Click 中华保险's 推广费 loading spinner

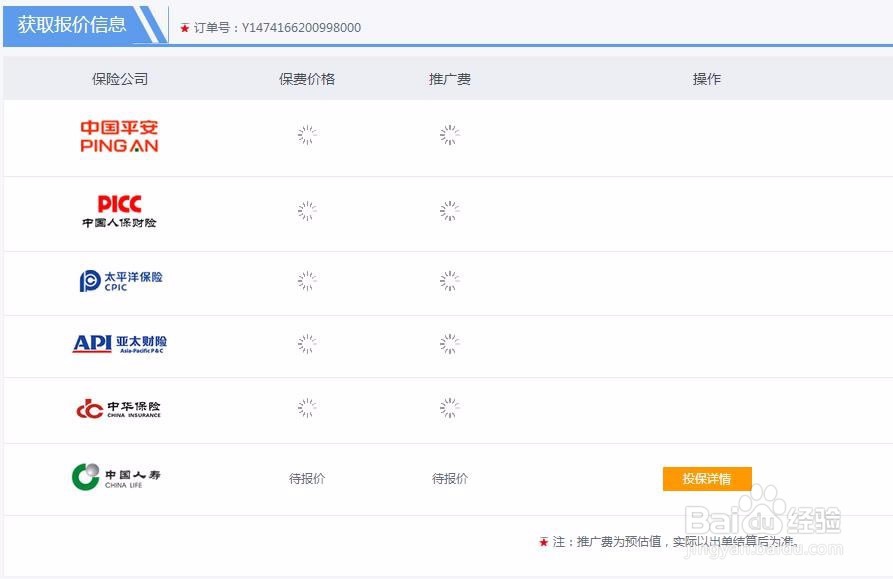click(x=450, y=408)
